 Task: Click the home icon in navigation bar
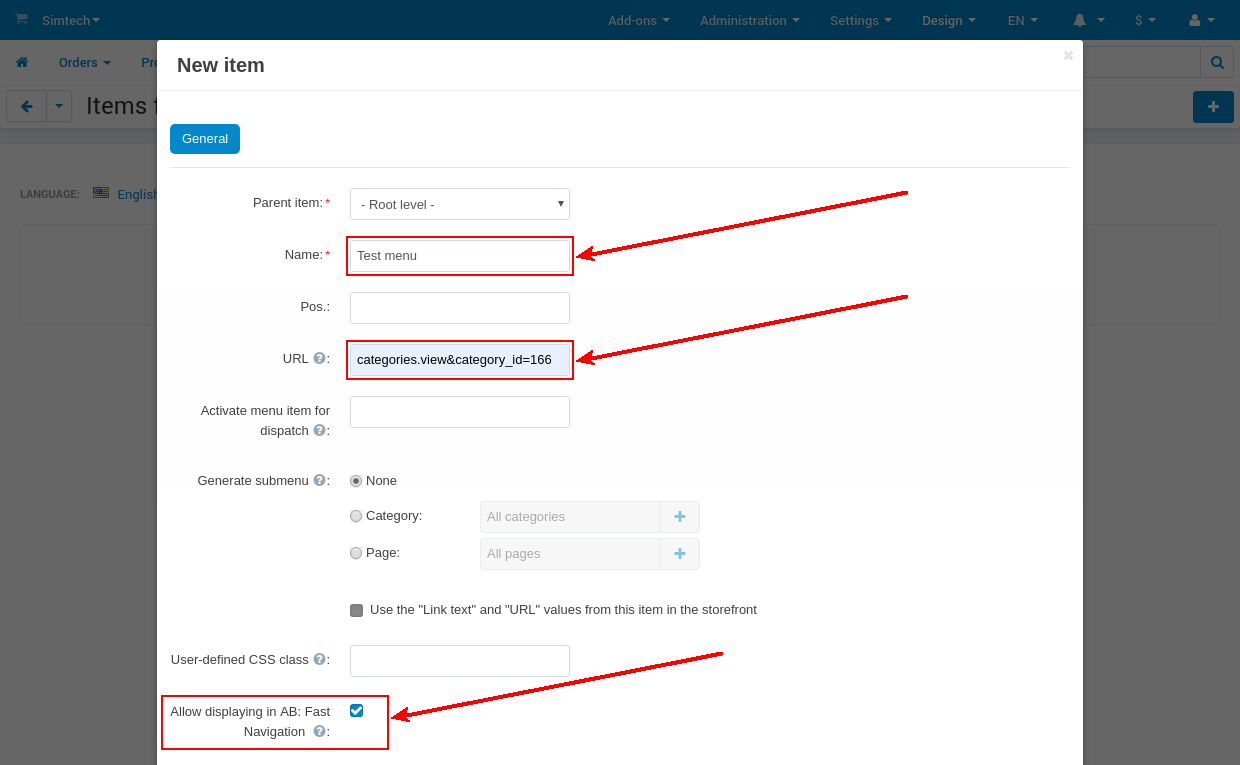point(22,62)
